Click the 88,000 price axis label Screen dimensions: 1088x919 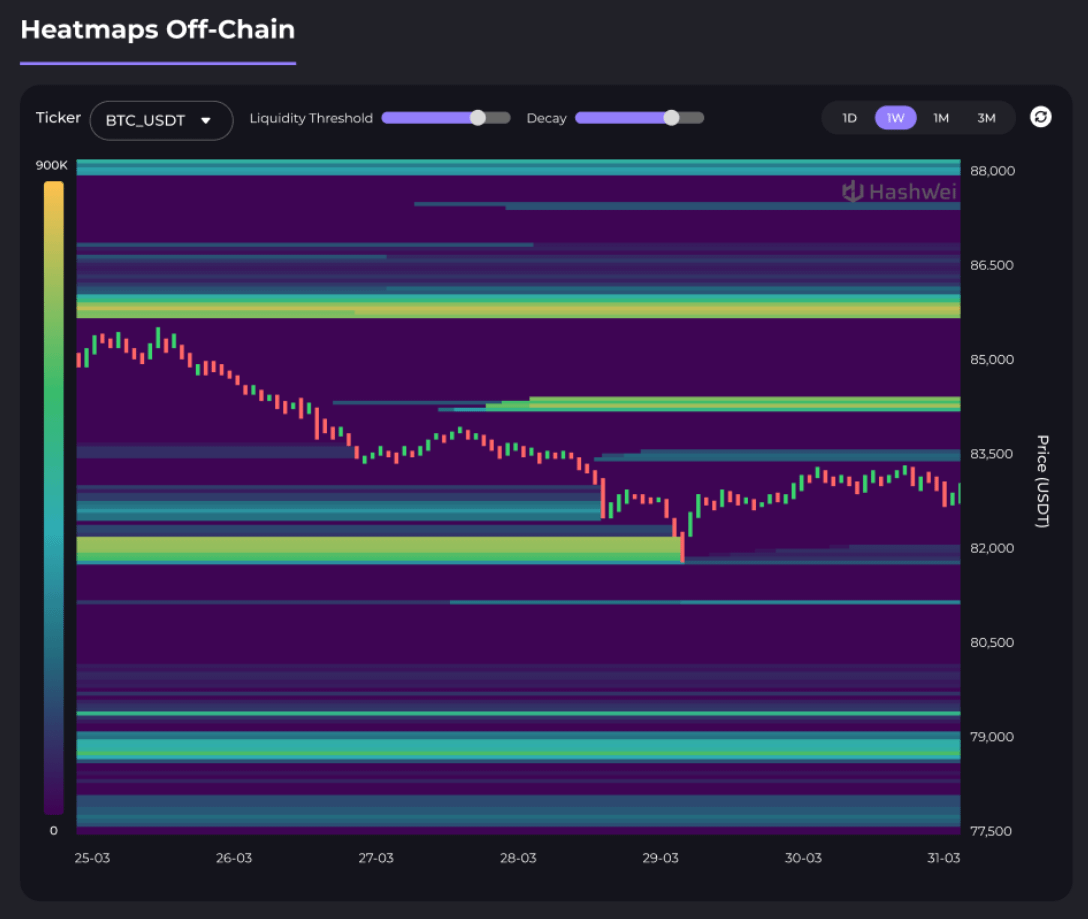coord(992,171)
